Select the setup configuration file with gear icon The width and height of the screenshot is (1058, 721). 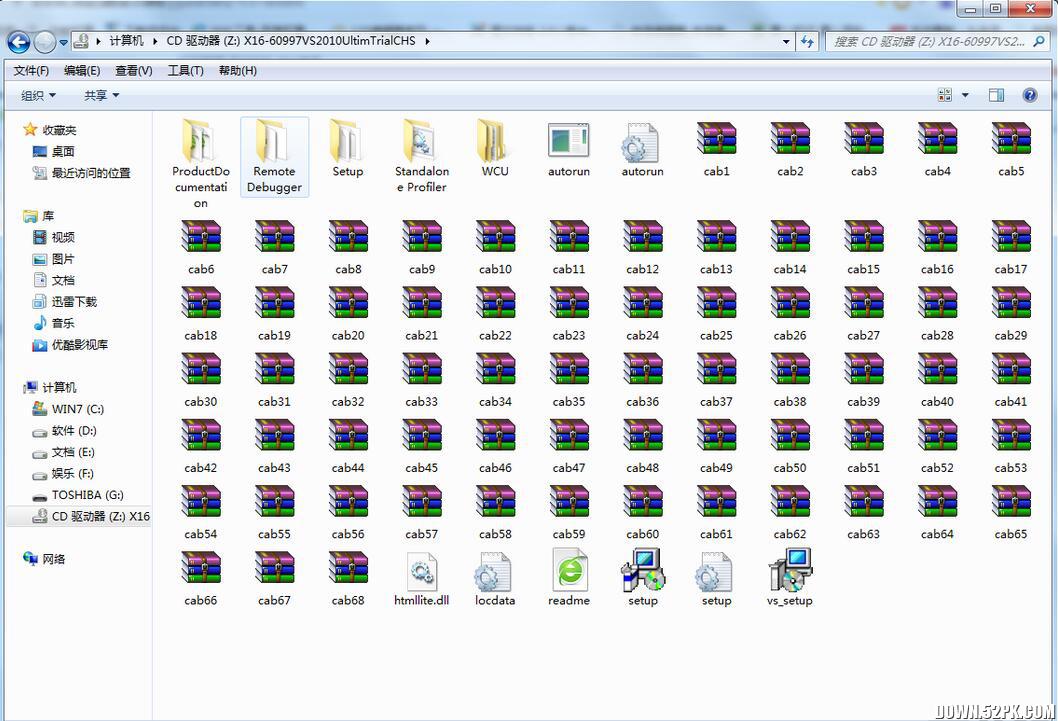point(716,578)
